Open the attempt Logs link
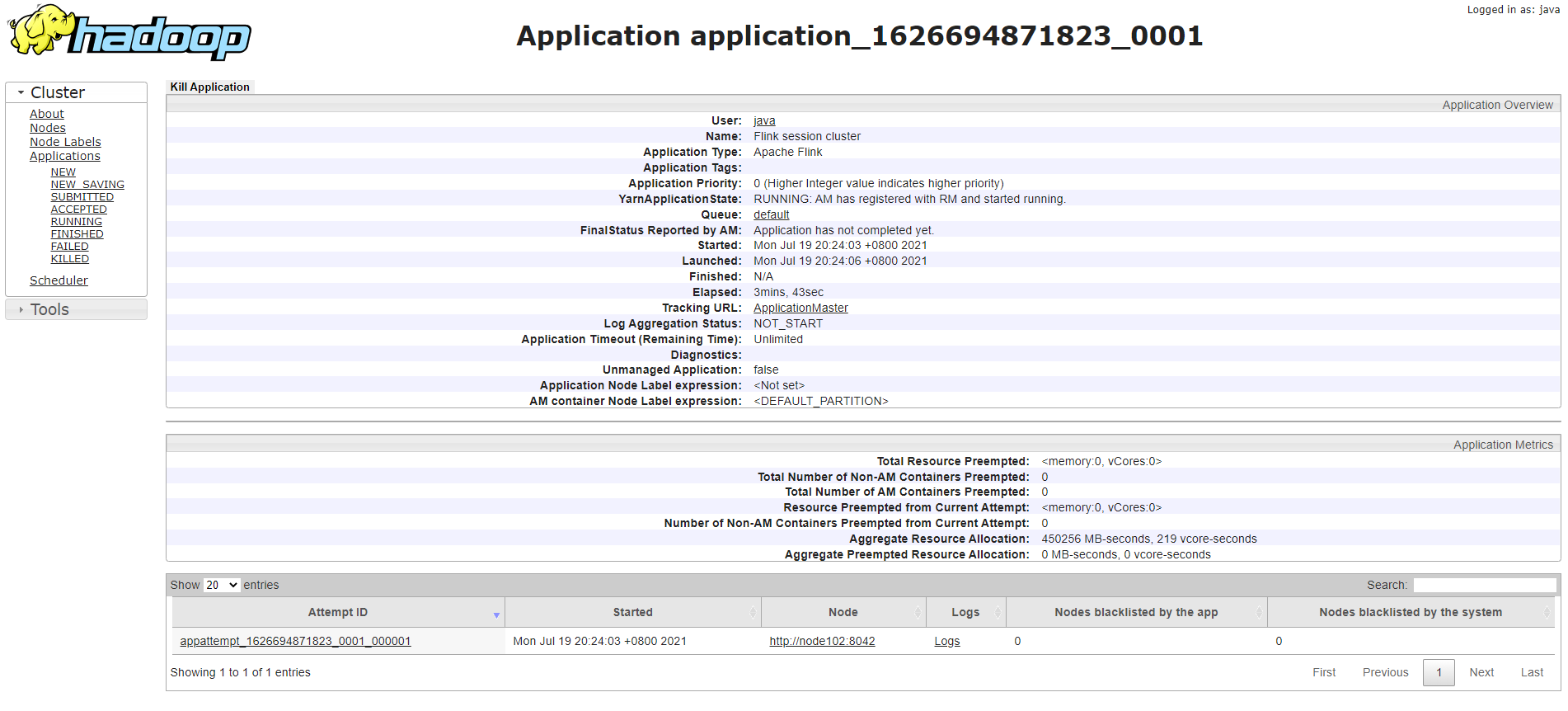 point(946,641)
